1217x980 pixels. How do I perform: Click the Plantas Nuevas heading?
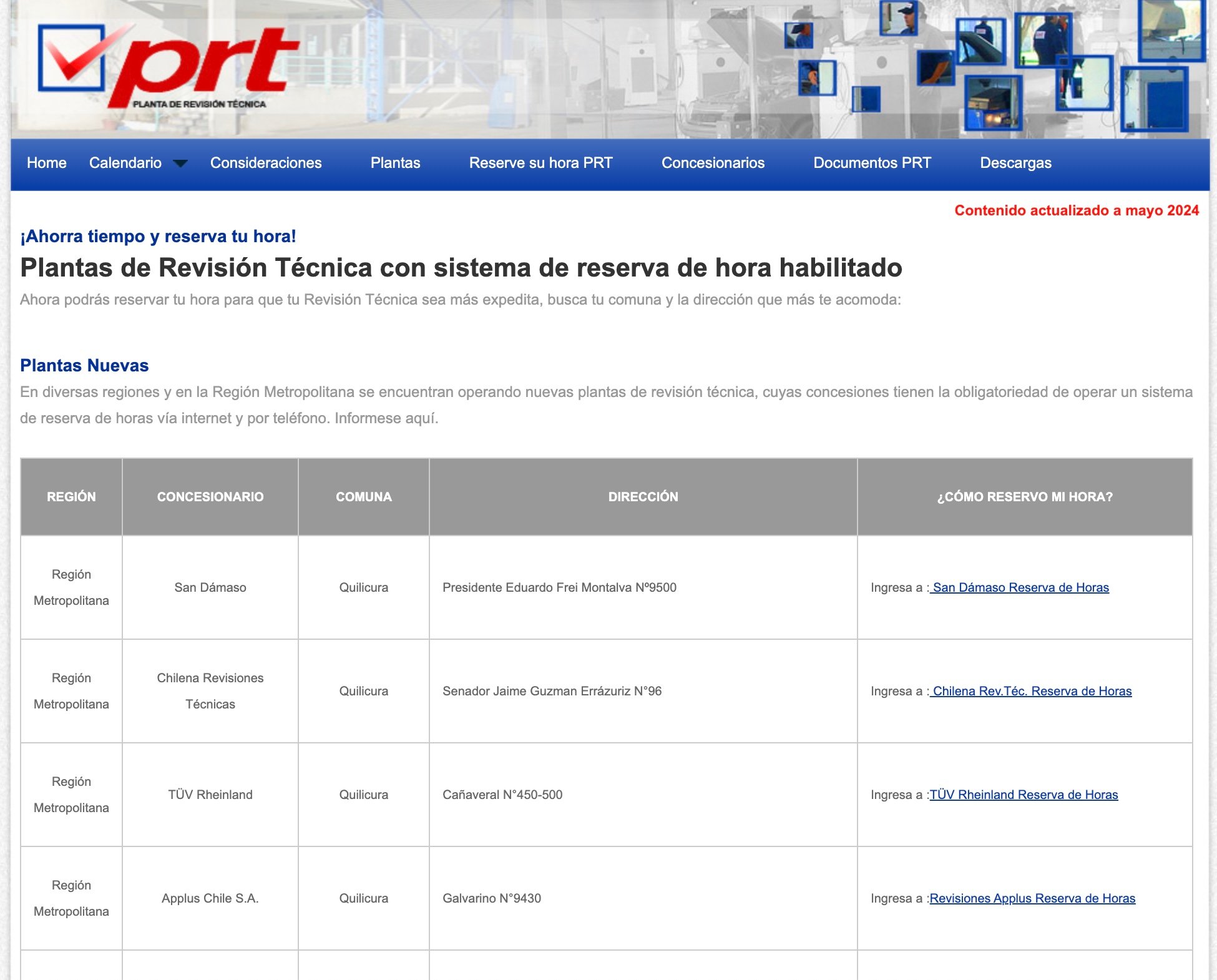coord(84,365)
